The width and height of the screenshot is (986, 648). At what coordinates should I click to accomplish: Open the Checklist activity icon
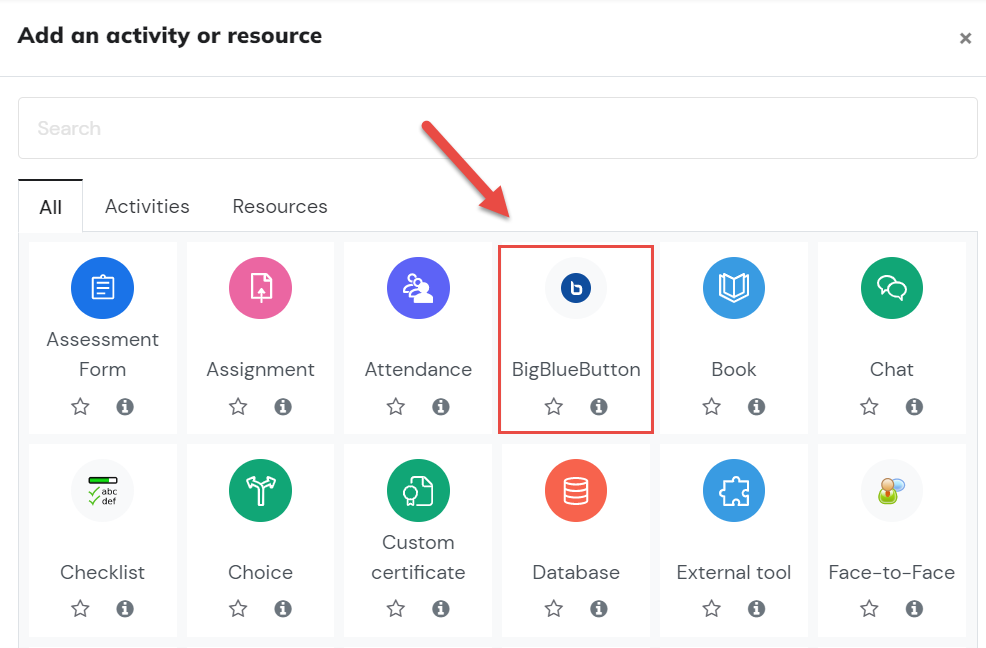pos(102,491)
